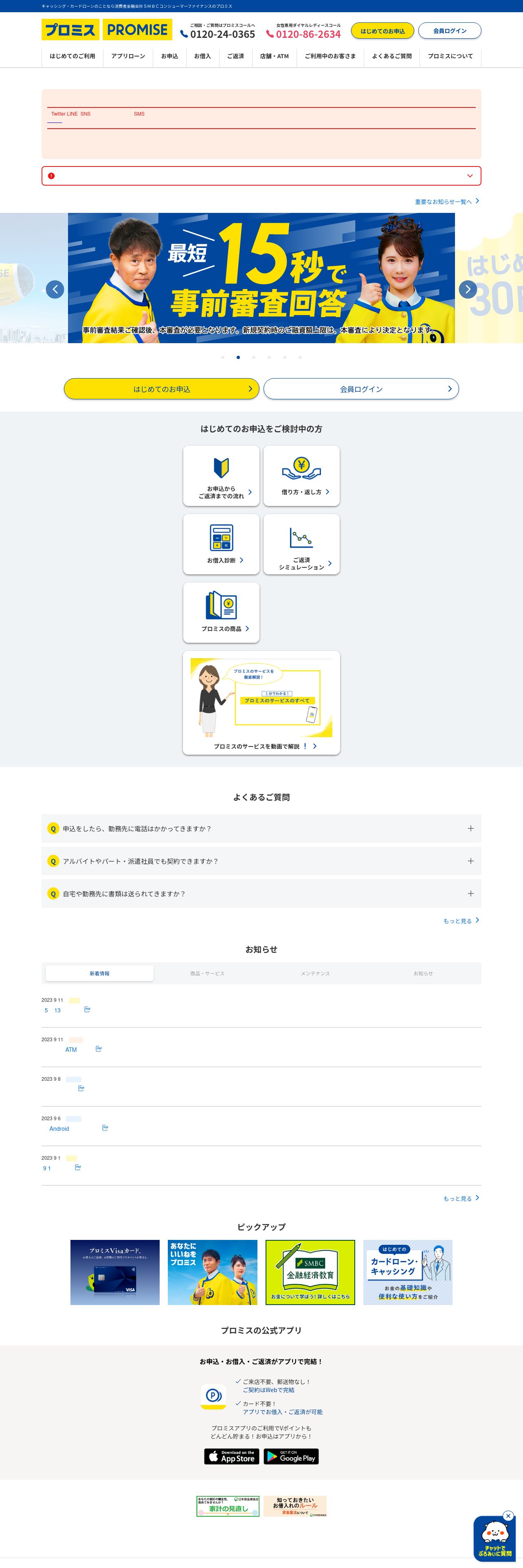Open graph icon ご返済シミュレーション

tap(301, 544)
